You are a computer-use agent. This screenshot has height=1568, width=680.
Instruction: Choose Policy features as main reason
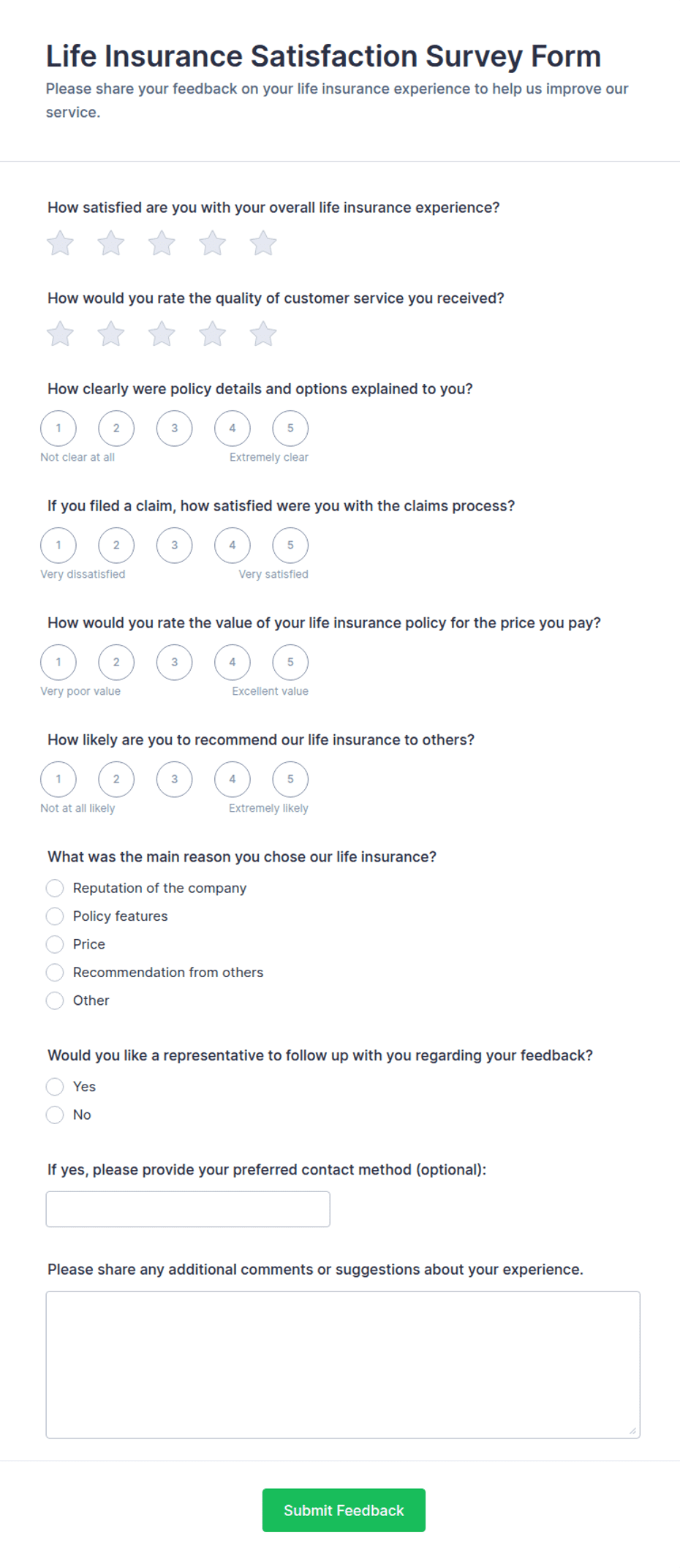tap(107, 916)
